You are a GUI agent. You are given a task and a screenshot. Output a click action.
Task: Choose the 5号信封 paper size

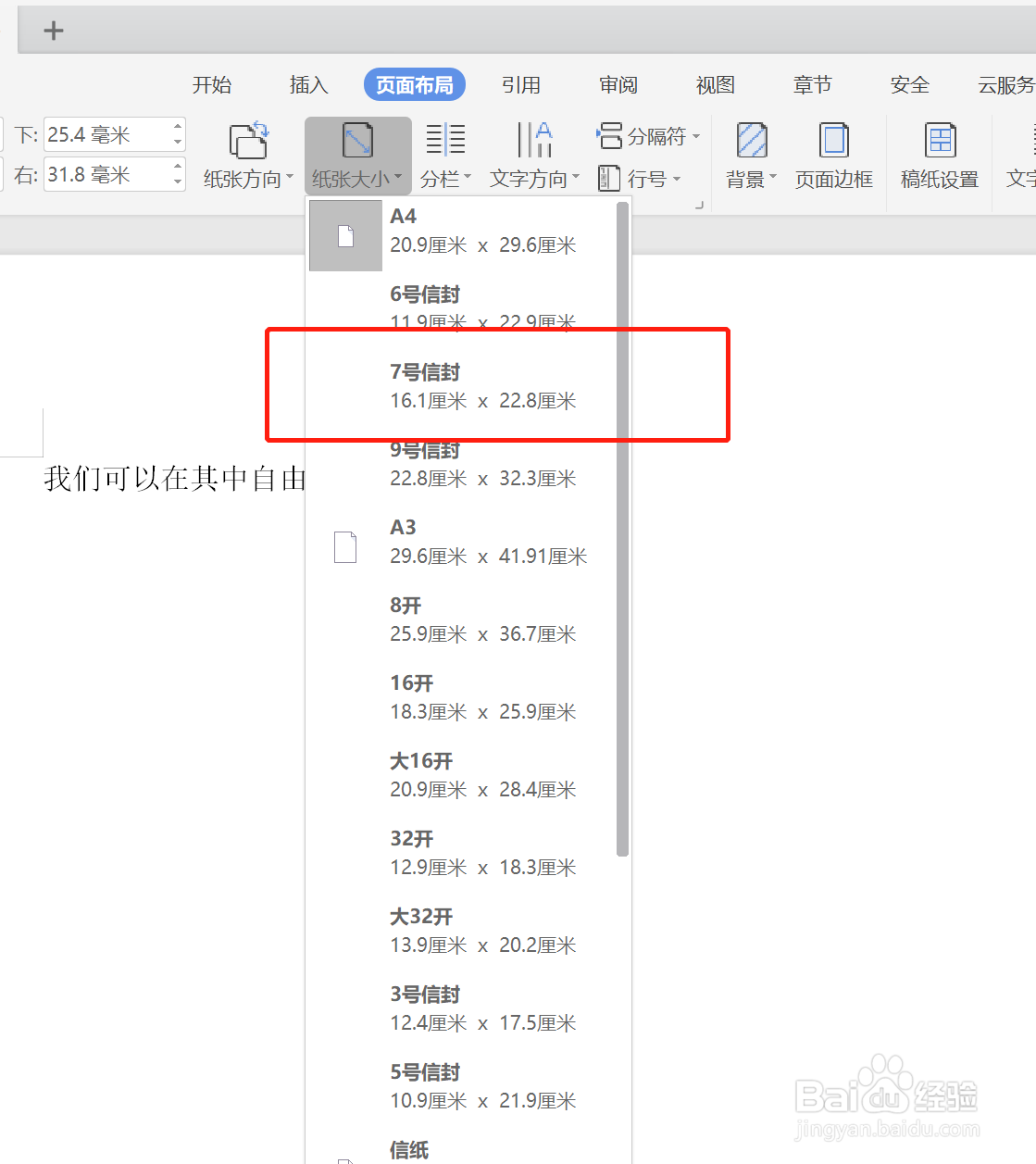click(463, 1086)
